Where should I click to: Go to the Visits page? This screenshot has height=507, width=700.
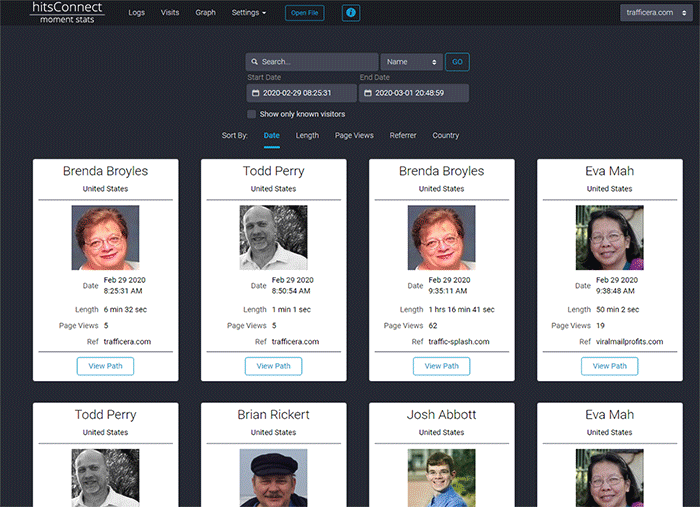[170, 13]
